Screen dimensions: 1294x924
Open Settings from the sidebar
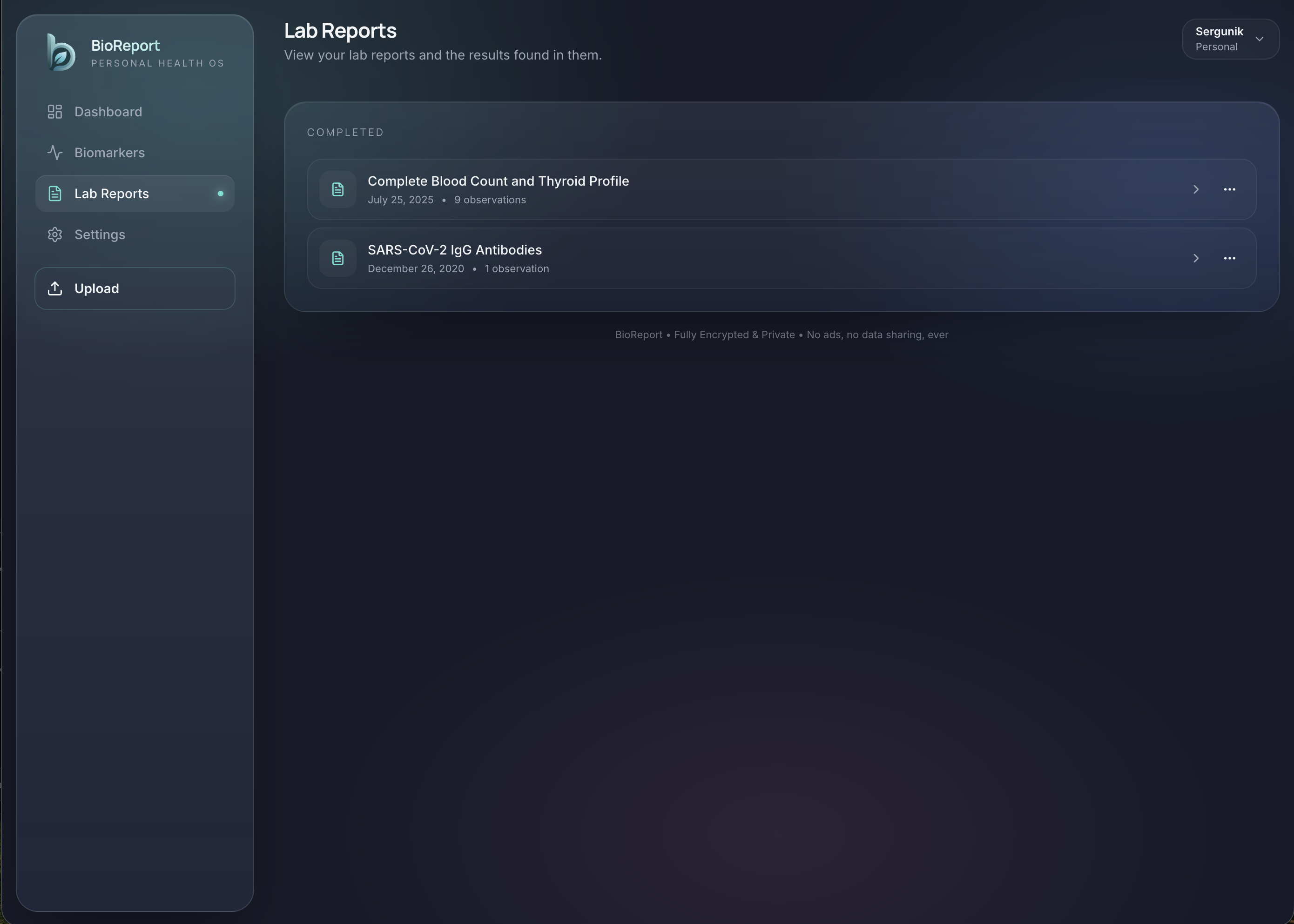(135, 234)
